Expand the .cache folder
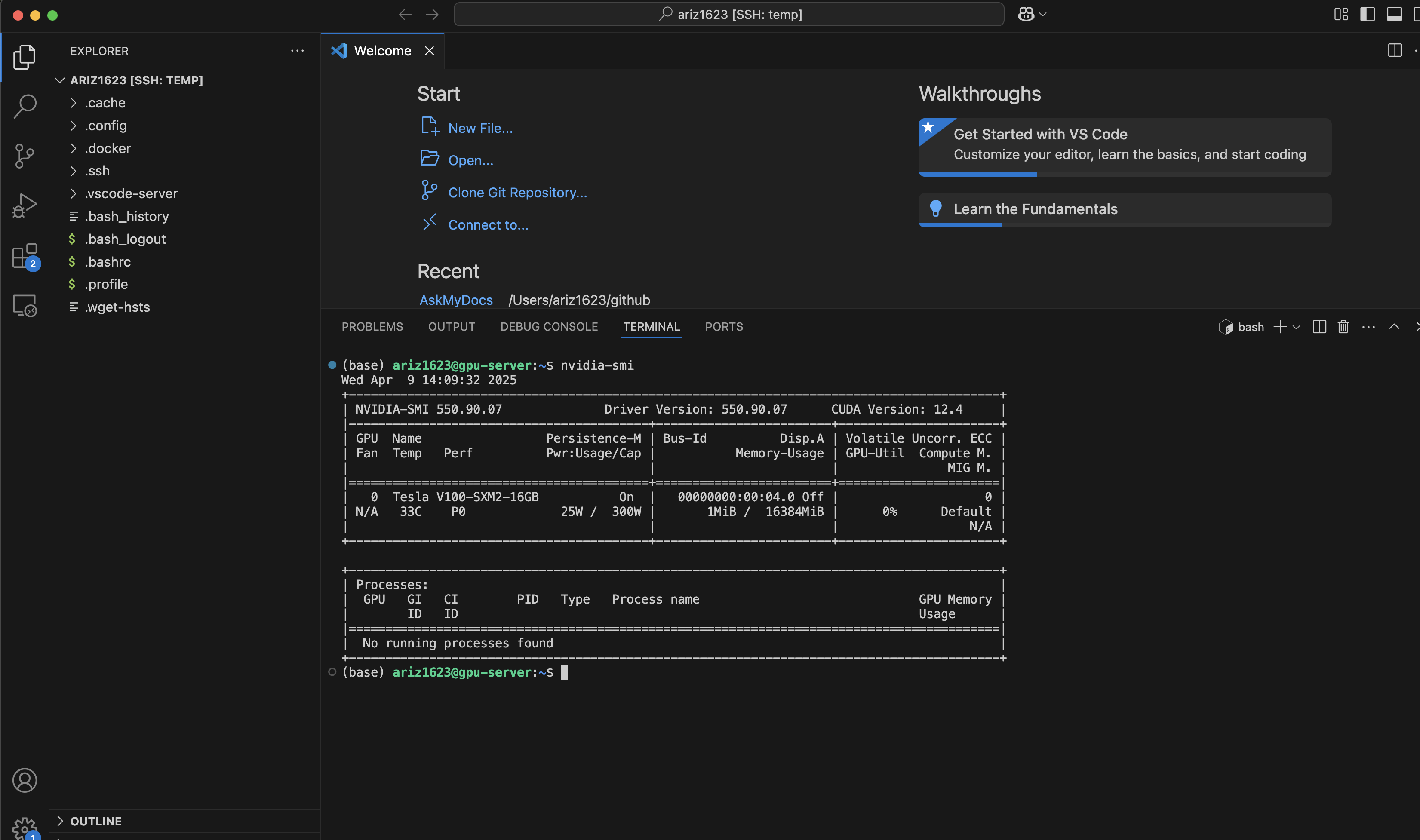This screenshot has width=1420, height=840. click(184, 103)
